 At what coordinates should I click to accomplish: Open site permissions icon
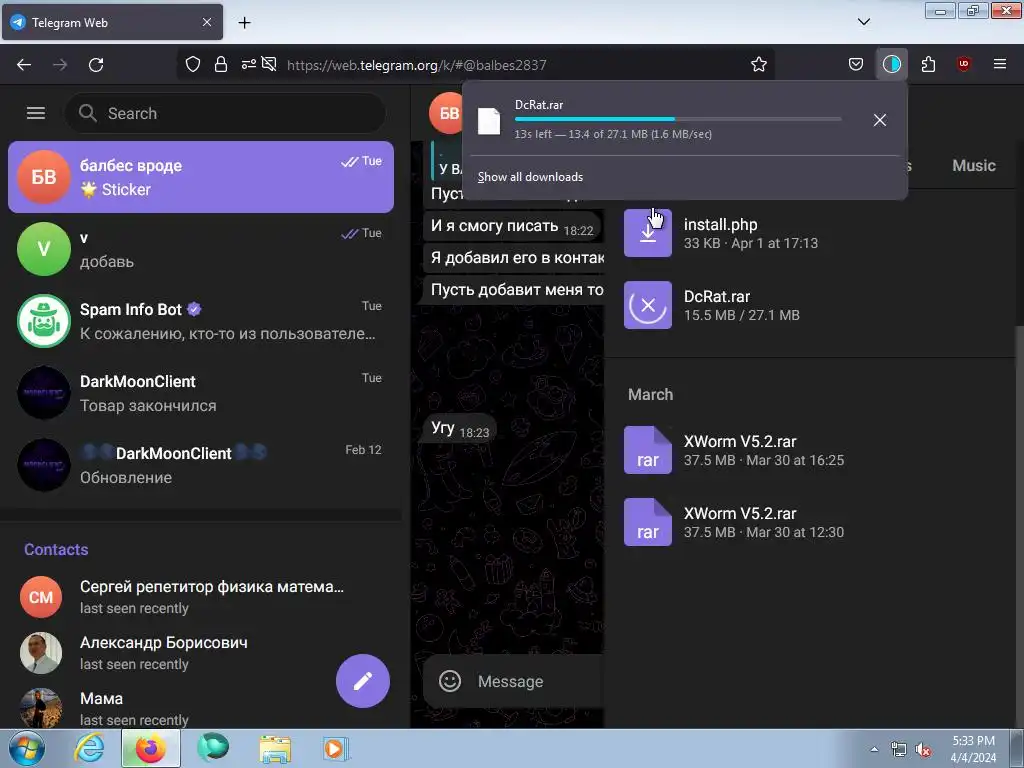pyautogui.click(x=248, y=64)
